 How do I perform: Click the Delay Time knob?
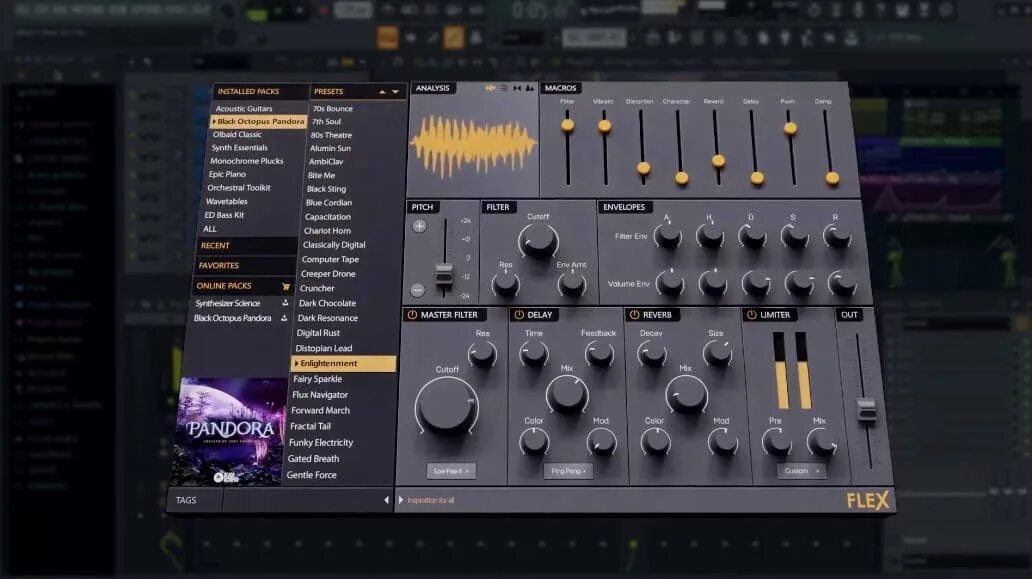coord(534,354)
